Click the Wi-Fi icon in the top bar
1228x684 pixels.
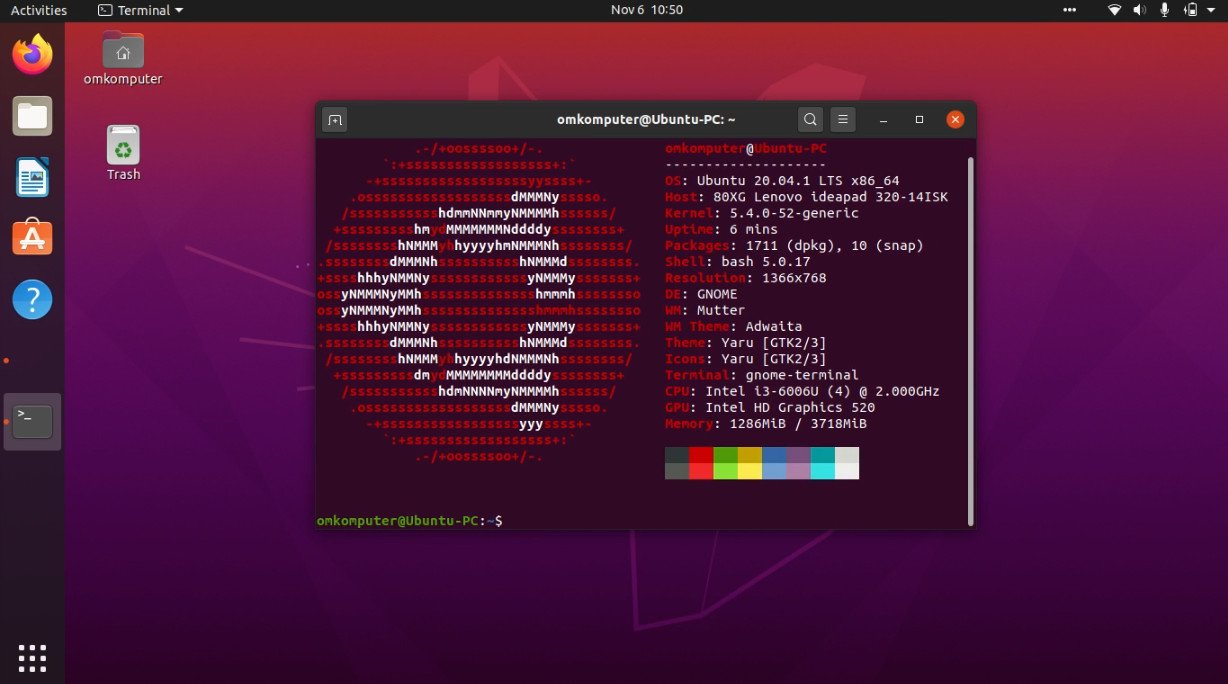tap(1113, 11)
